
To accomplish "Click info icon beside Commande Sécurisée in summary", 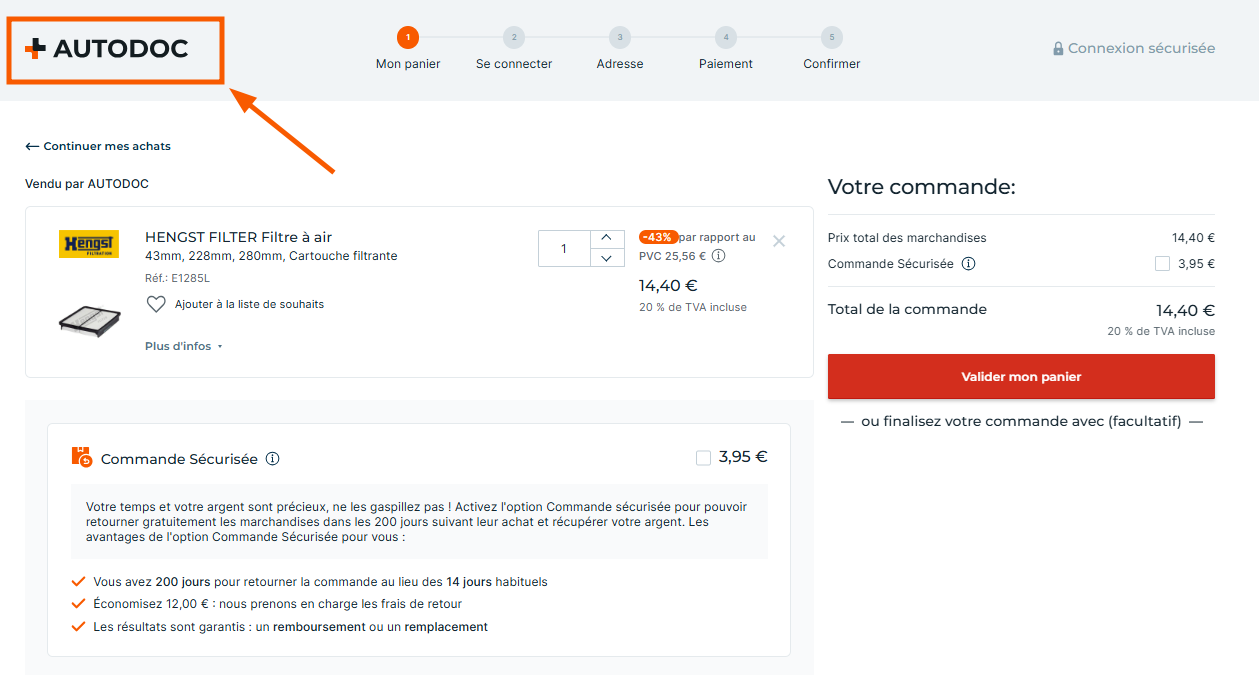I will click(x=968, y=264).
